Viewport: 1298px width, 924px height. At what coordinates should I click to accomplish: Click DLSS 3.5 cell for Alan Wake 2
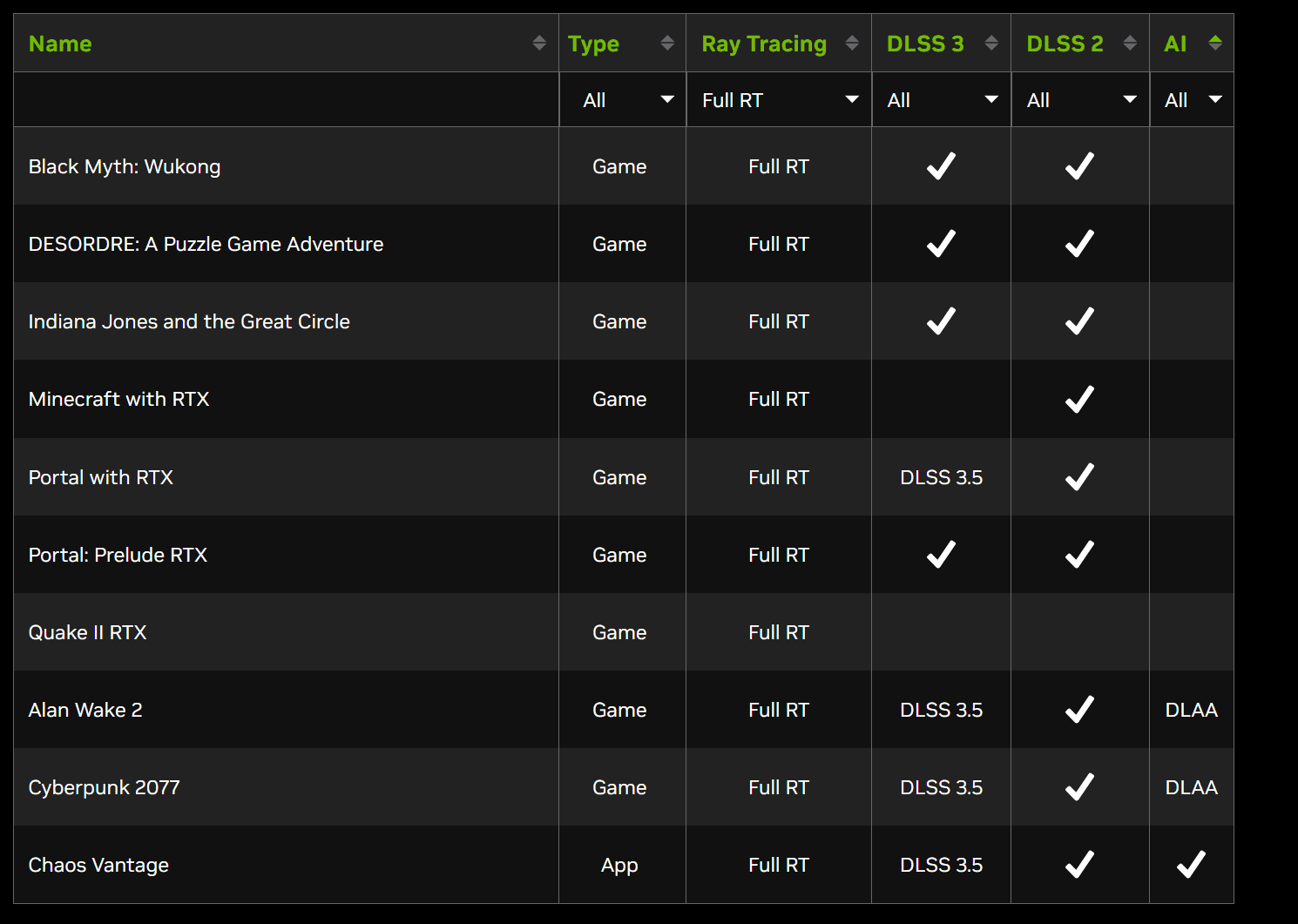point(941,710)
